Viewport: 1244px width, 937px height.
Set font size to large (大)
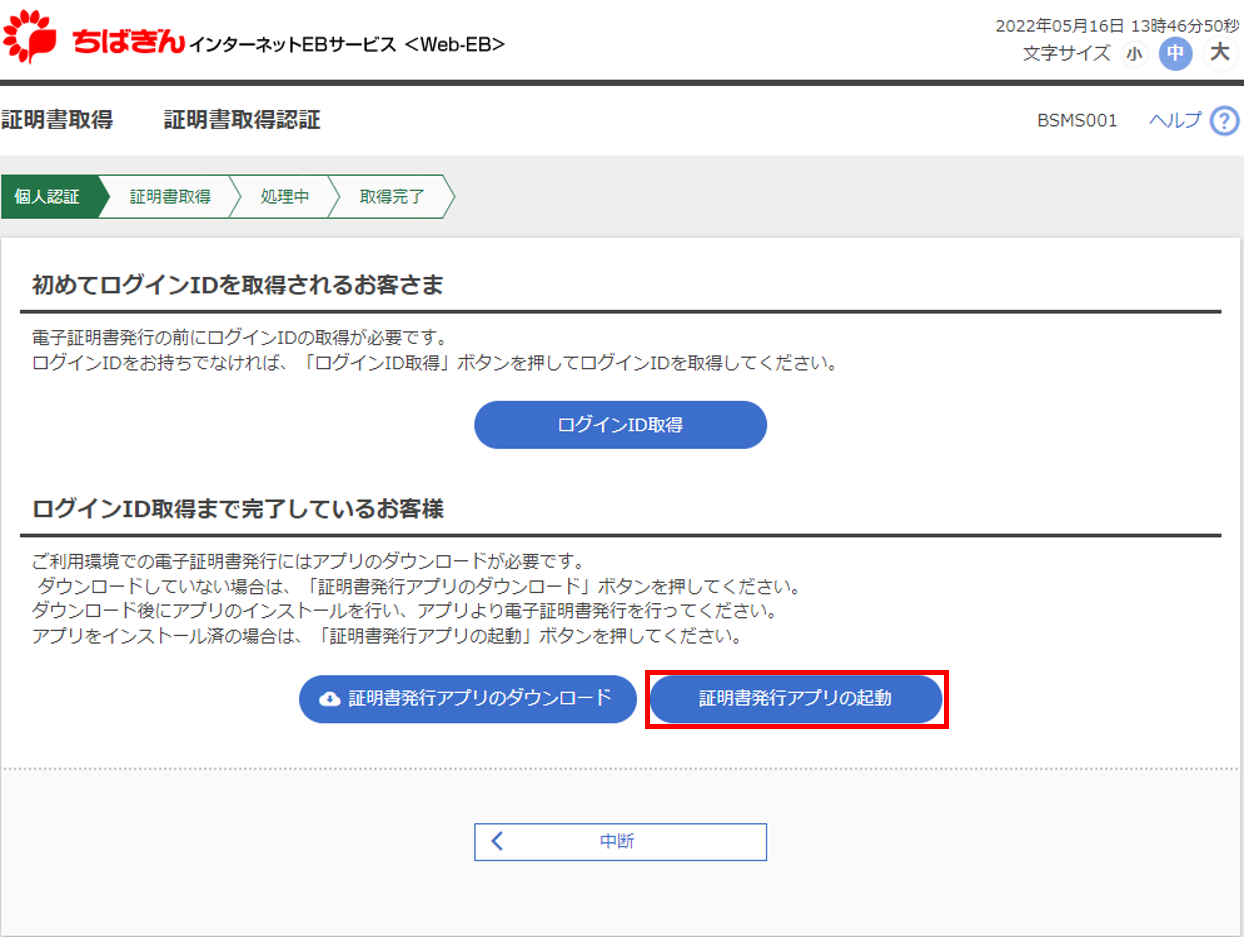1219,53
